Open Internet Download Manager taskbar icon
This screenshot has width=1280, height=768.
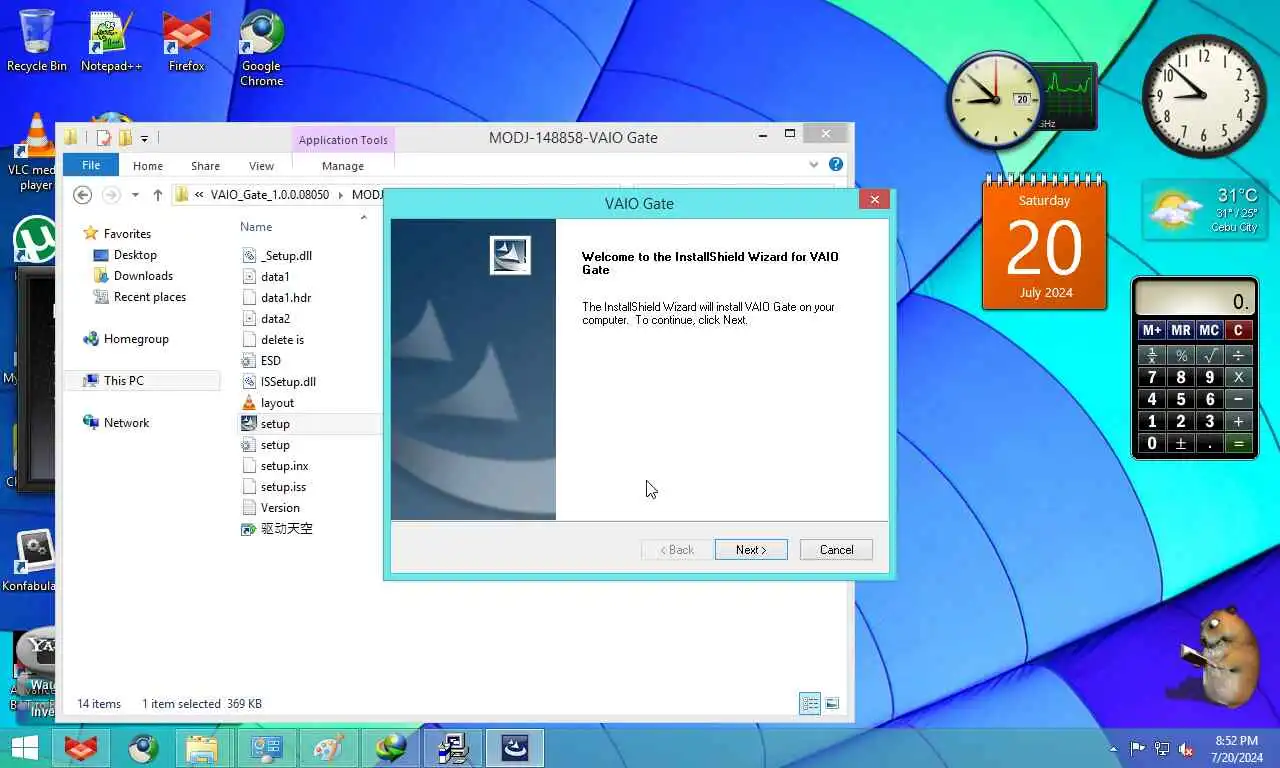pos(390,748)
